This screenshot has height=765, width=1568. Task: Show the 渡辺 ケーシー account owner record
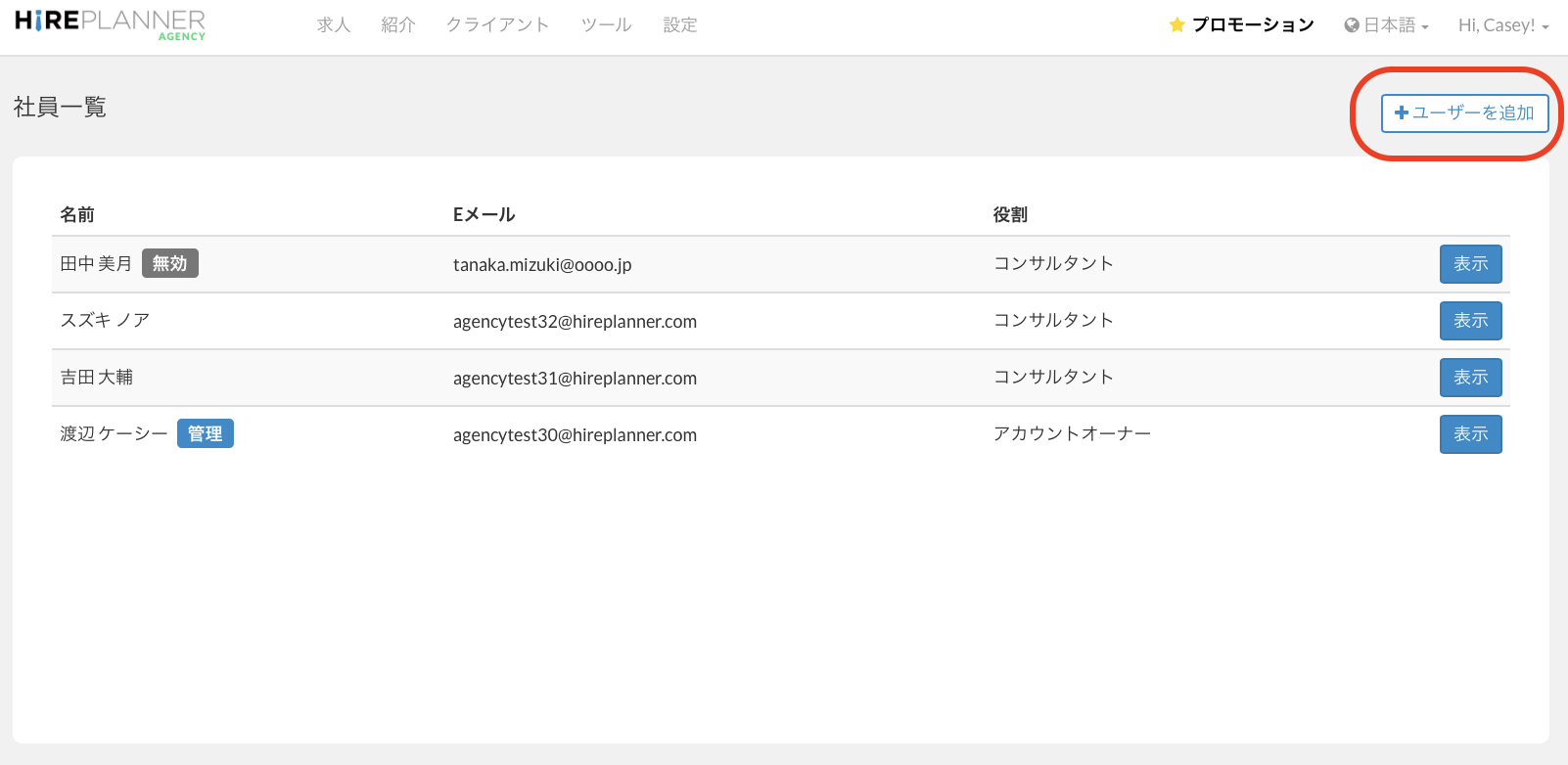pos(1470,434)
